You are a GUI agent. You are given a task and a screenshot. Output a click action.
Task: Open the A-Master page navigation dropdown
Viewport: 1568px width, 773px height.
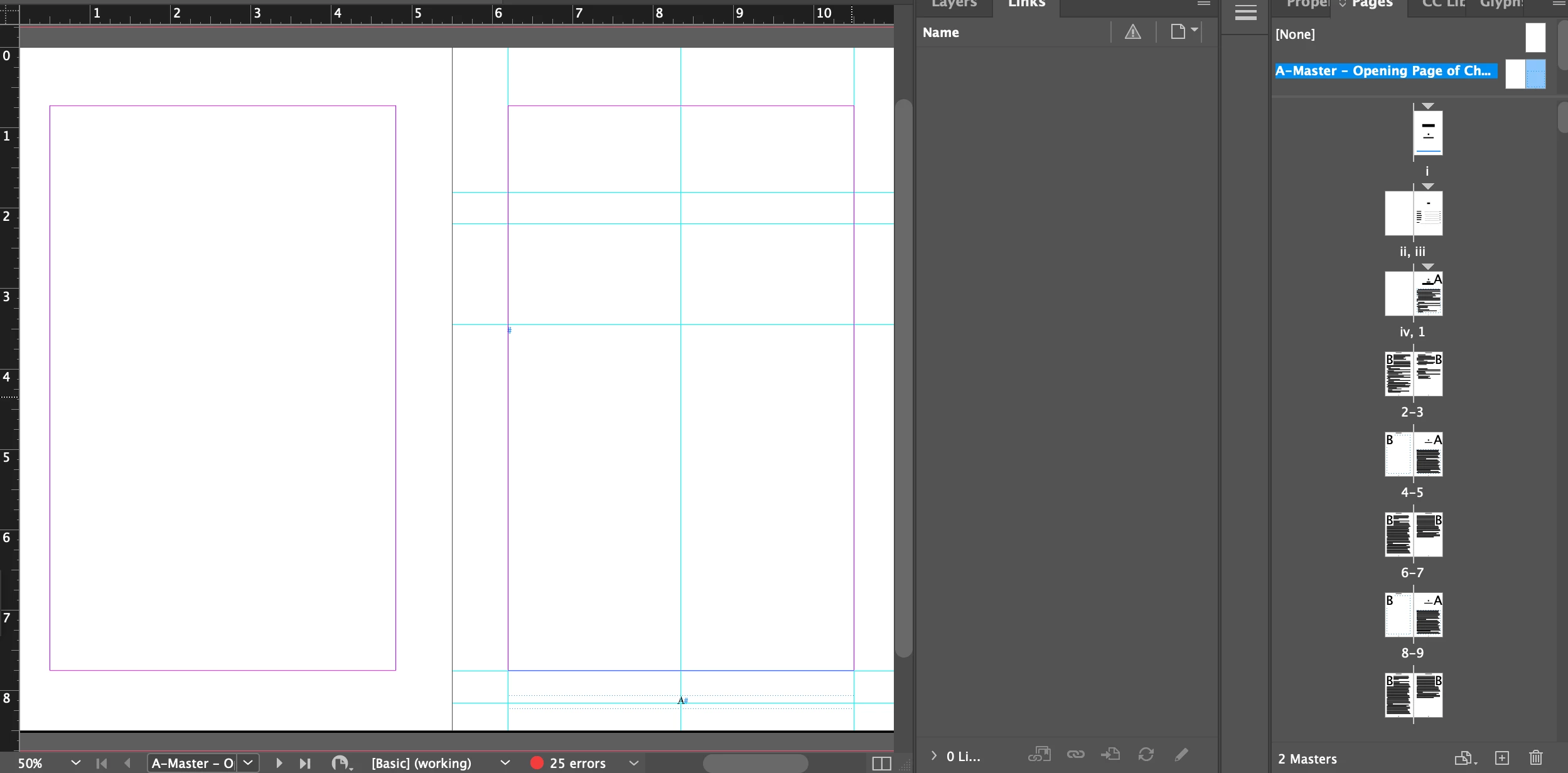point(248,763)
